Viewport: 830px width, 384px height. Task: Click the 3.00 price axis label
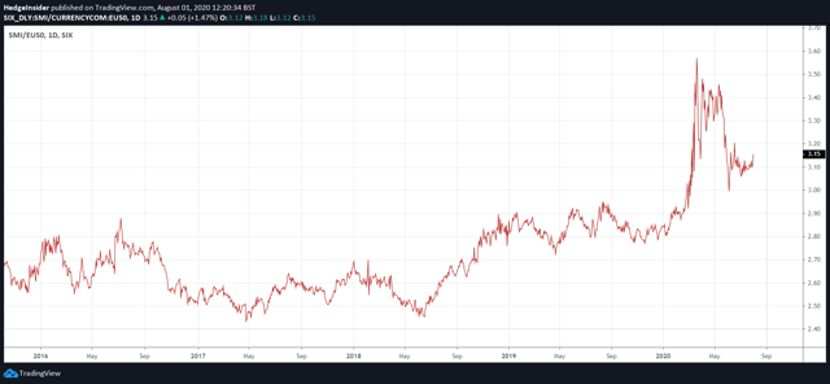click(x=814, y=190)
